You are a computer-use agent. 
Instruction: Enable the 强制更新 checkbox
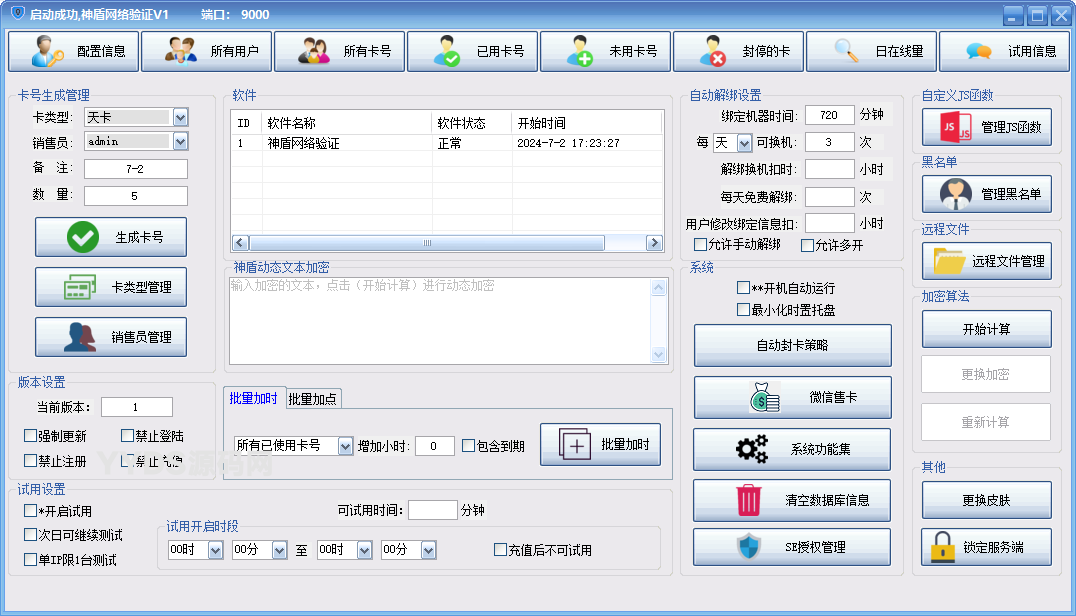click(x=31, y=436)
